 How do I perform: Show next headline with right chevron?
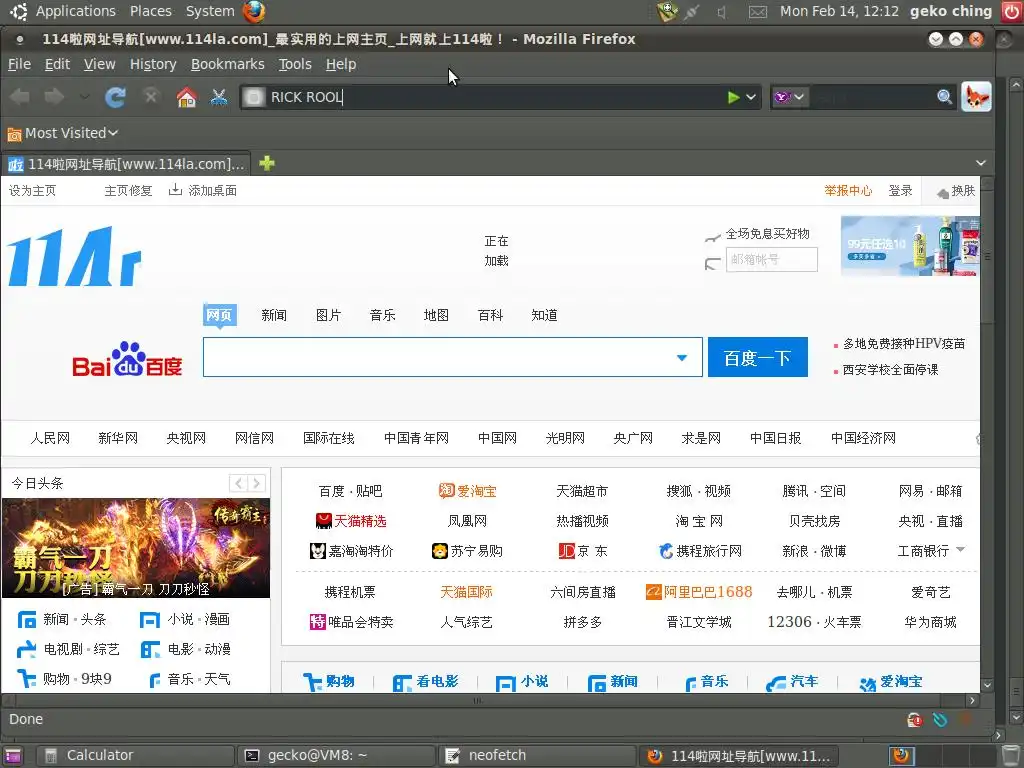click(x=257, y=483)
